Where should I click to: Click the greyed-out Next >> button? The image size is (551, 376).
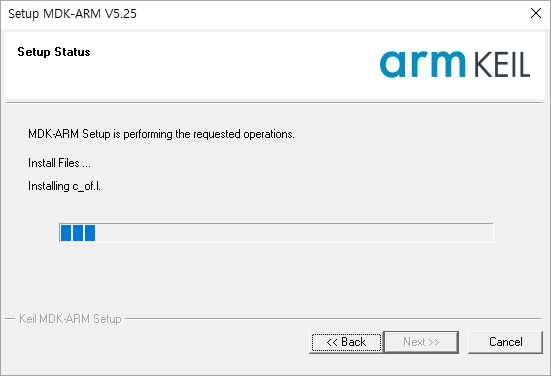[421, 342]
